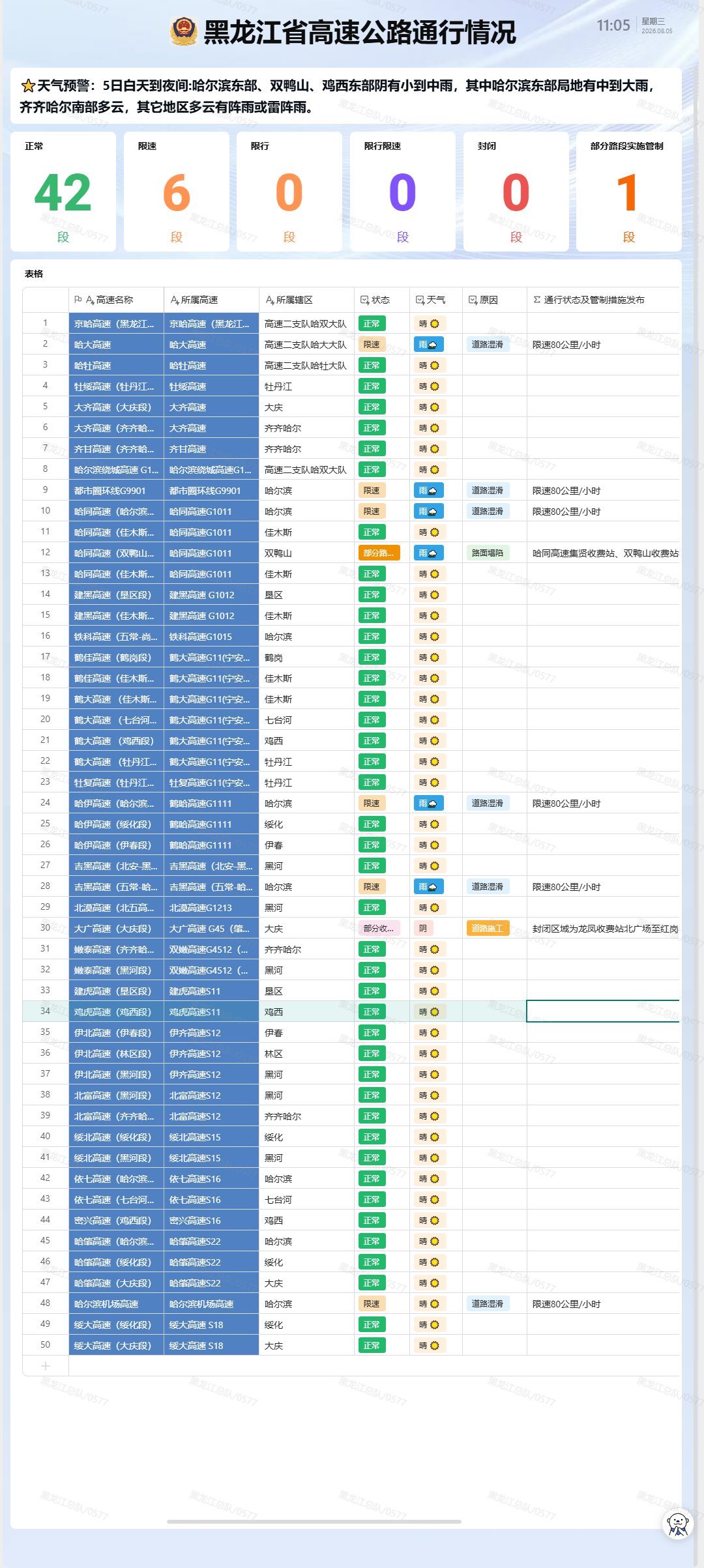The width and height of the screenshot is (704, 1568).
Task: Click 限速80公里/小时 in row 48
Action: 566,1304
